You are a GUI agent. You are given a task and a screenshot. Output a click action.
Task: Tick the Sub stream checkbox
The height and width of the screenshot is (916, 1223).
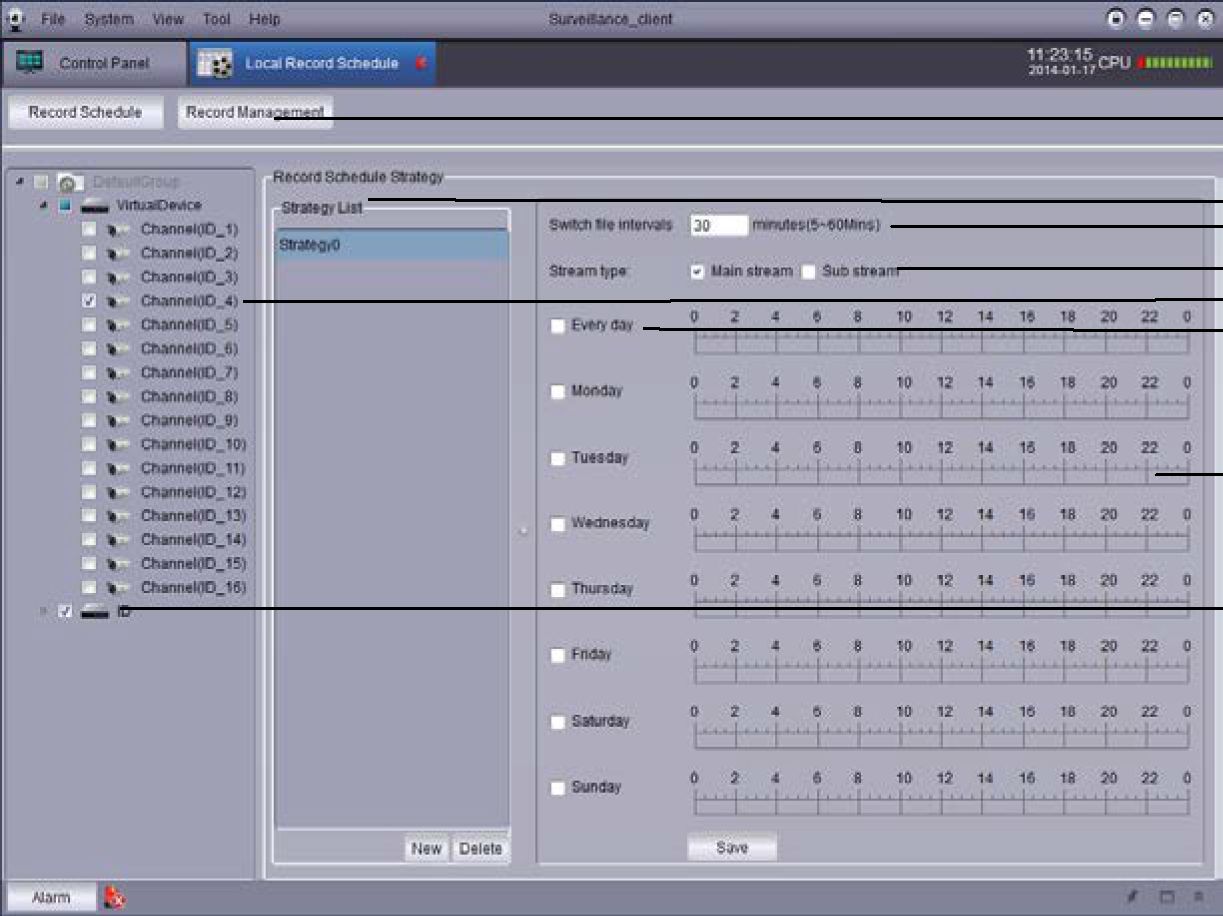tap(808, 272)
